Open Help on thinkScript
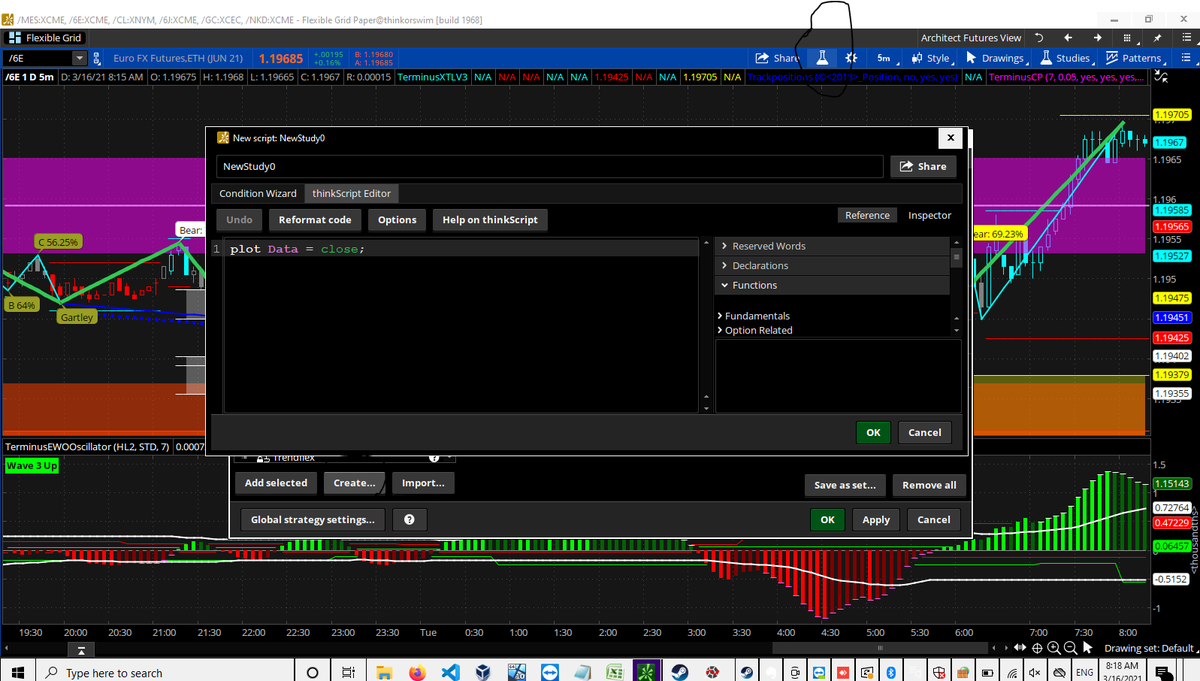Screen dimensions: 1200x681 coord(490,219)
